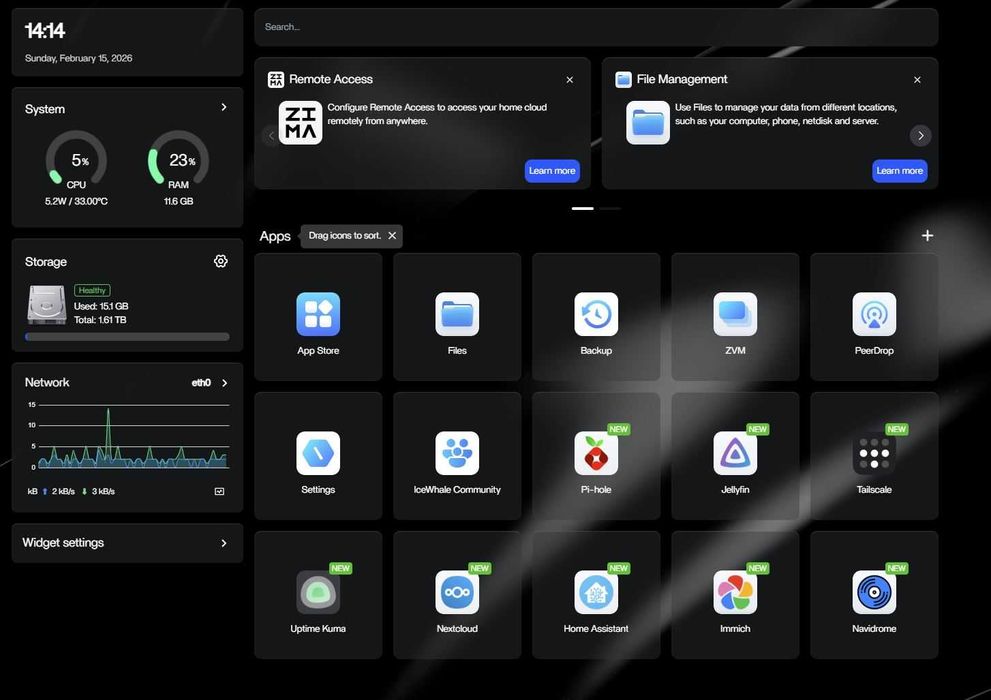The width and height of the screenshot is (991, 700).
Task: Open the App Store app
Action: click(318, 314)
